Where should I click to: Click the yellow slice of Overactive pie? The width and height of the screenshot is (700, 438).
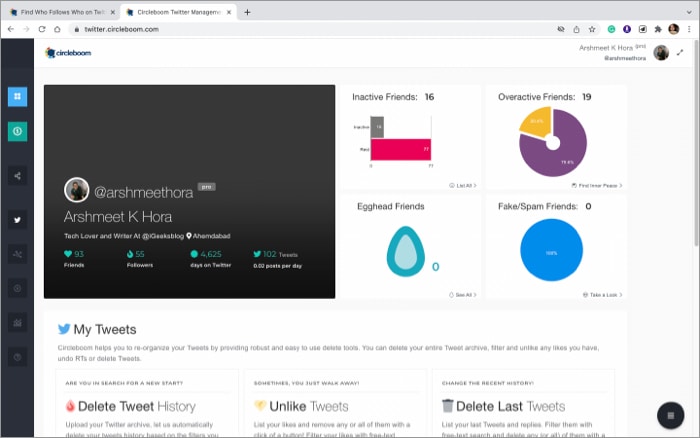[536, 121]
